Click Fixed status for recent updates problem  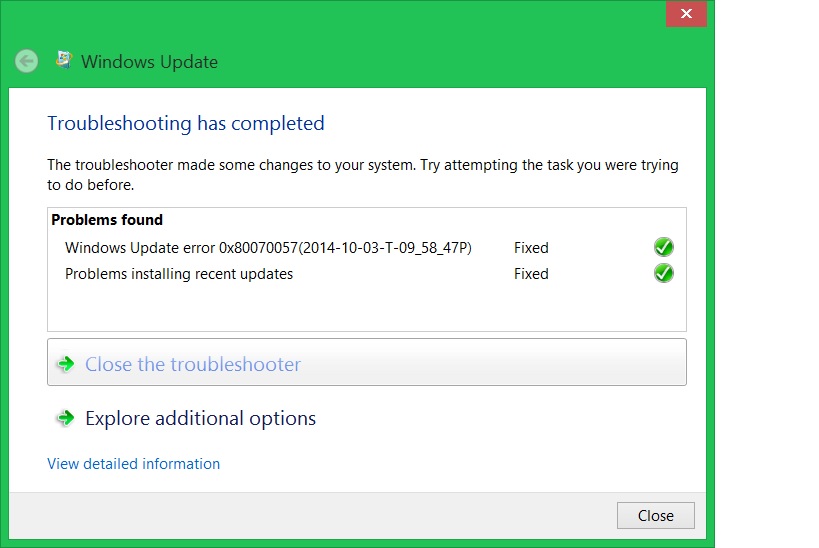[531, 274]
